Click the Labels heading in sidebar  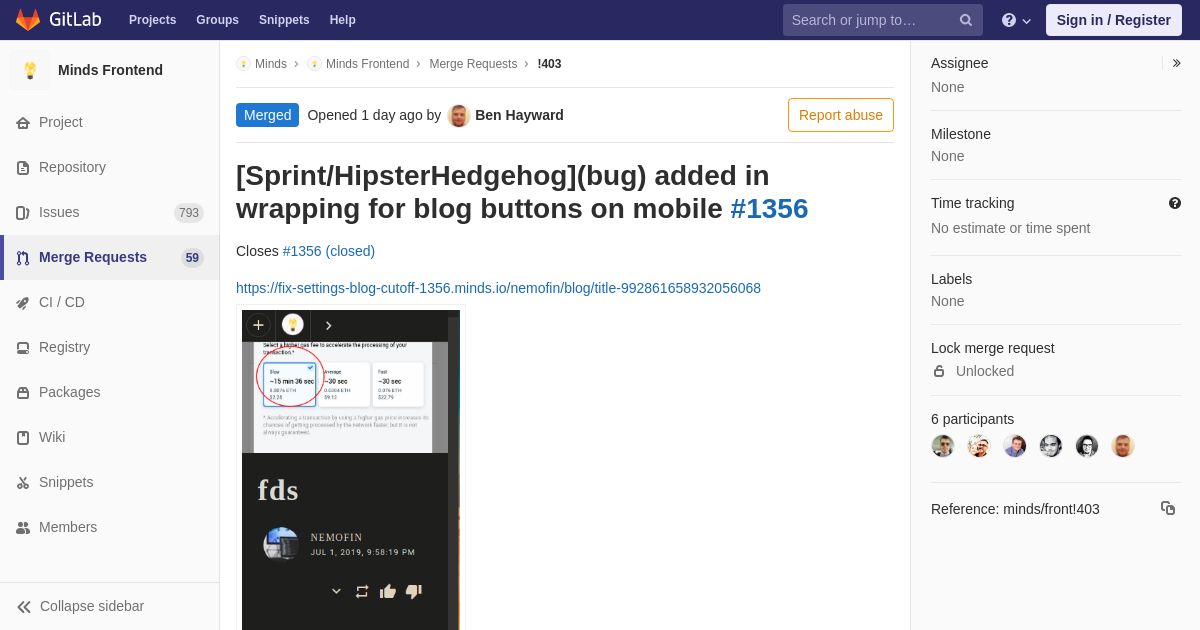pyautogui.click(x=951, y=279)
